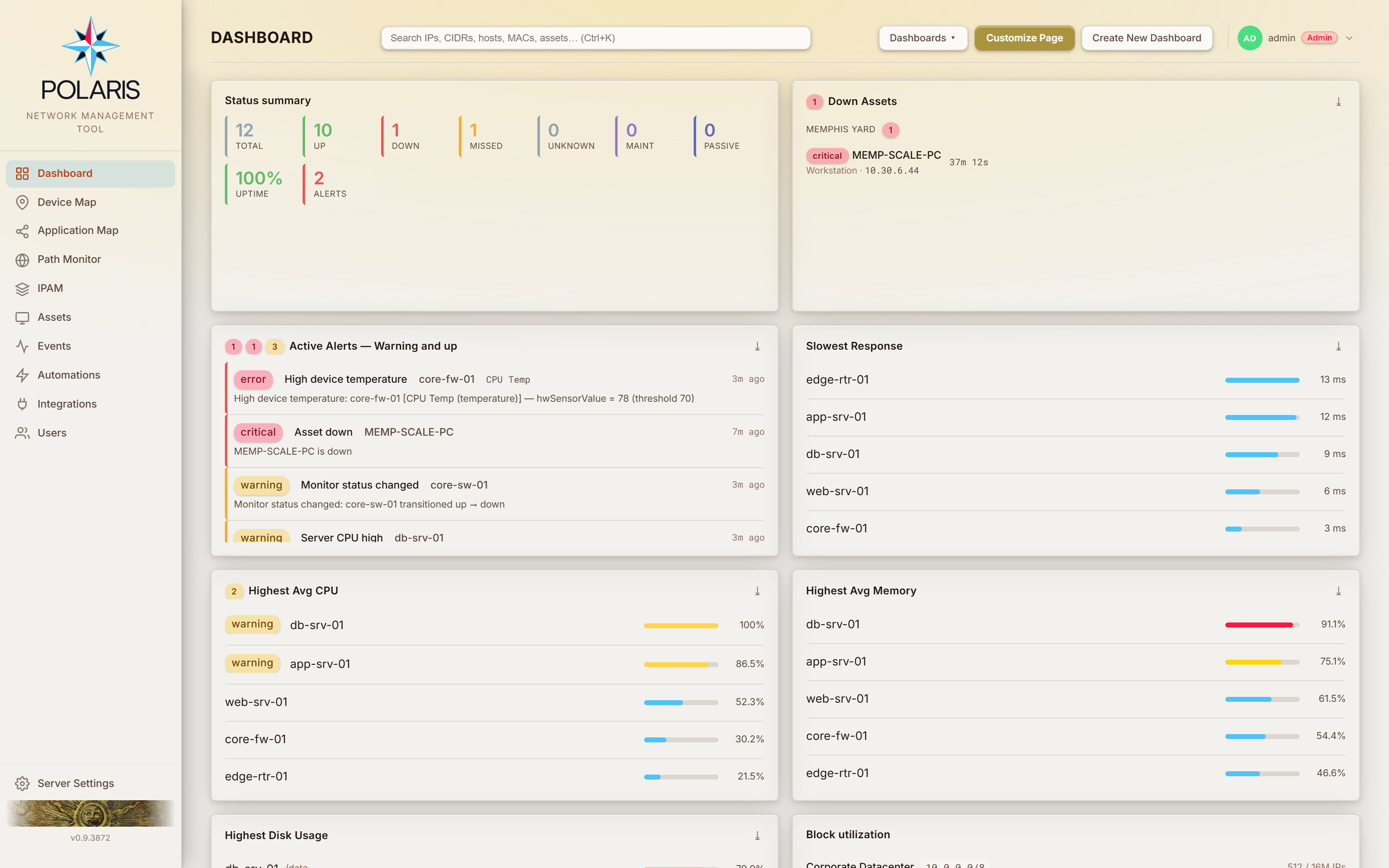The height and width of the screenshot is (868, 1389).
Task: Click db-srv-01 CPU usage bar
Action: tap(681, 626)
